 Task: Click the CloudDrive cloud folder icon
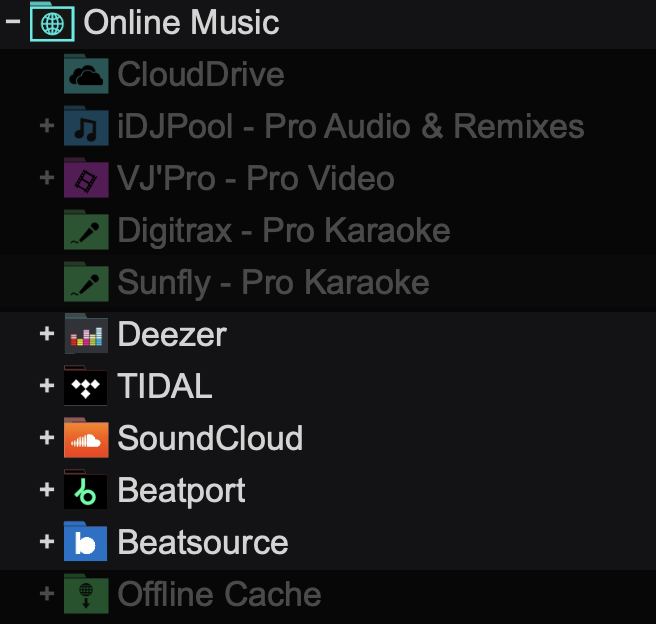(x=85, y=74)
